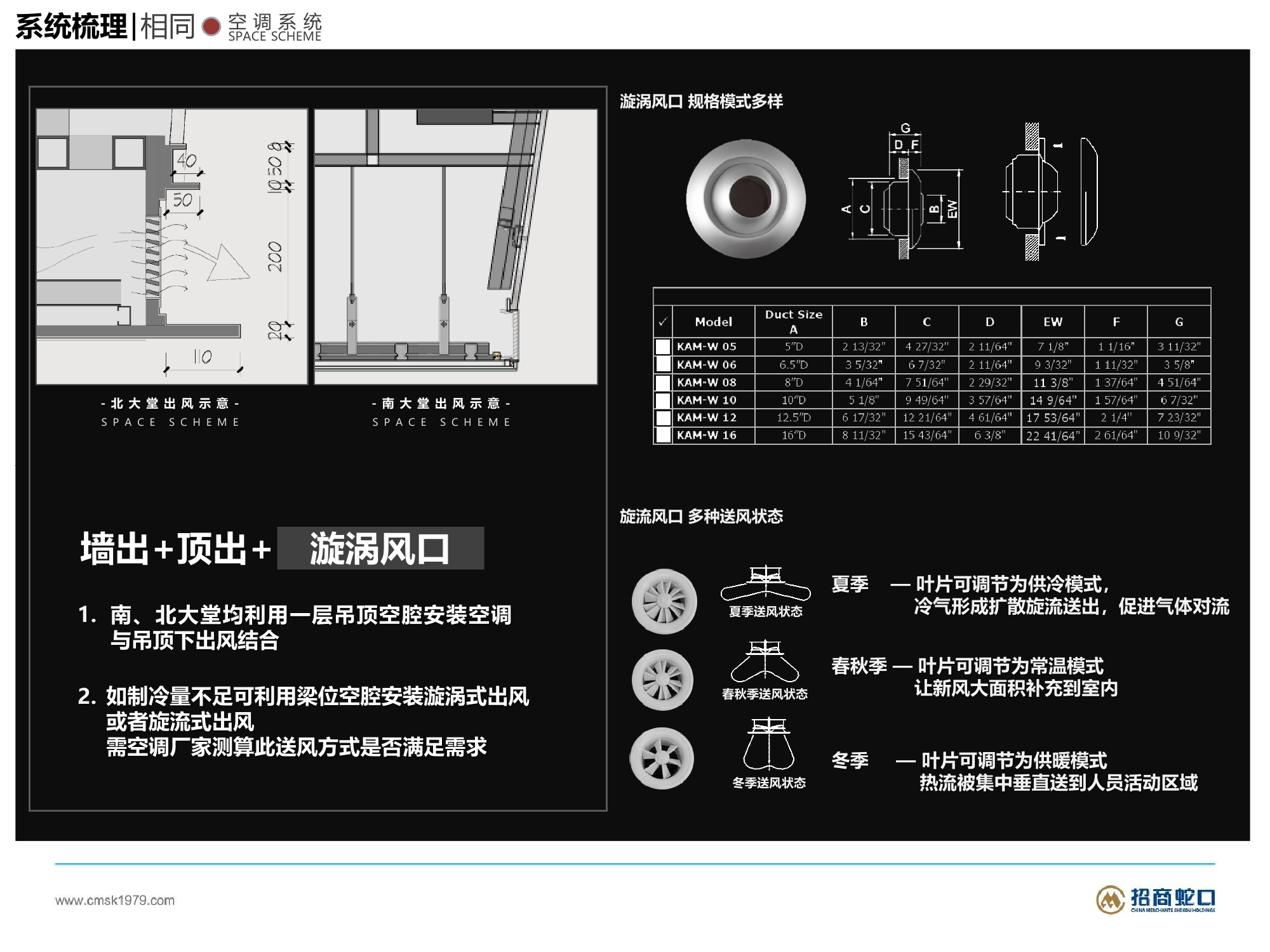This screenshot has width=1270, height=952.
Task: Check the KAM-W 05 row checkbox
Action: 662,347
